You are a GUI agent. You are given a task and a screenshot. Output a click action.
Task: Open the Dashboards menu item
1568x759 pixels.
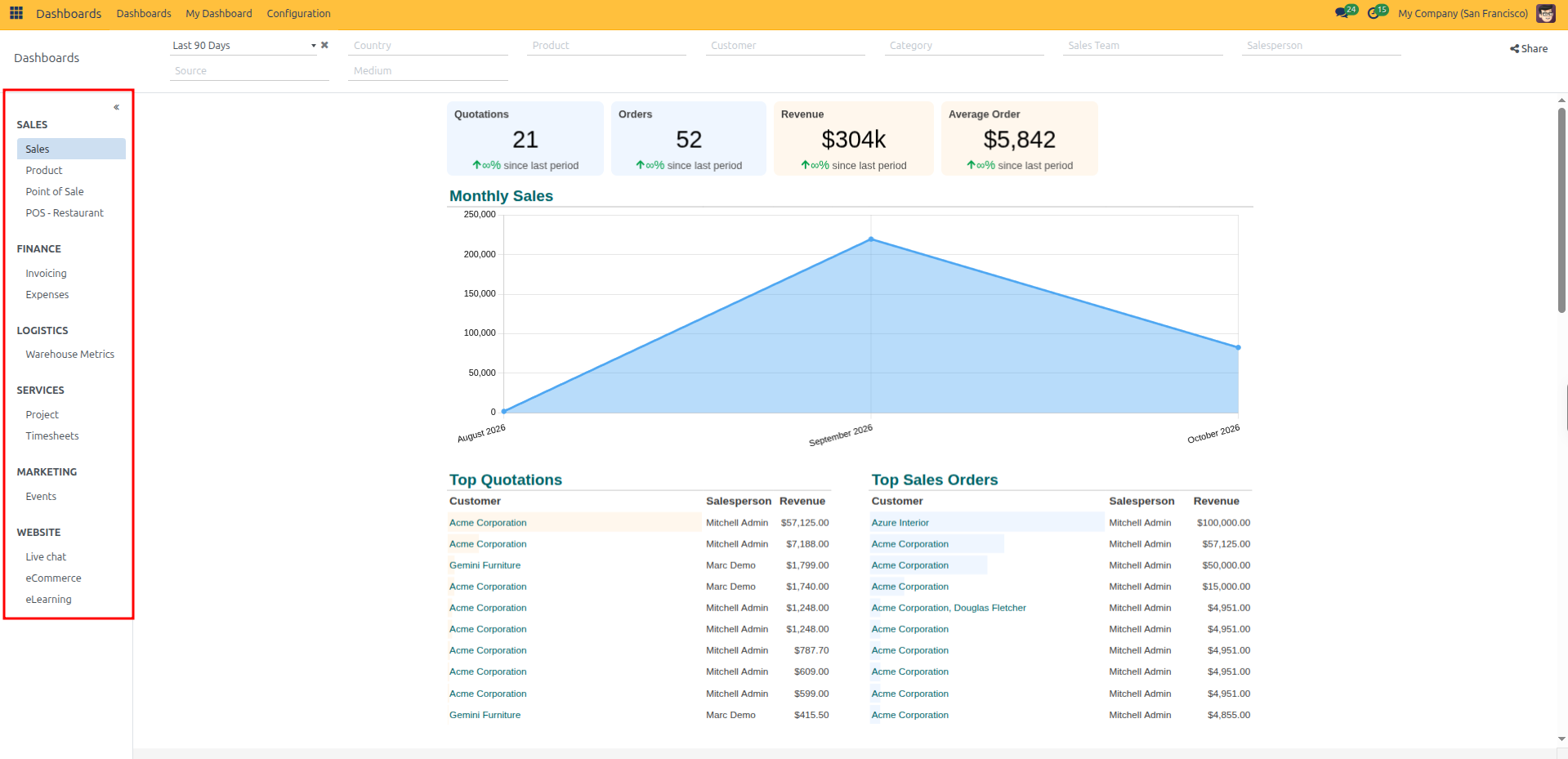[x=144, y=13]
